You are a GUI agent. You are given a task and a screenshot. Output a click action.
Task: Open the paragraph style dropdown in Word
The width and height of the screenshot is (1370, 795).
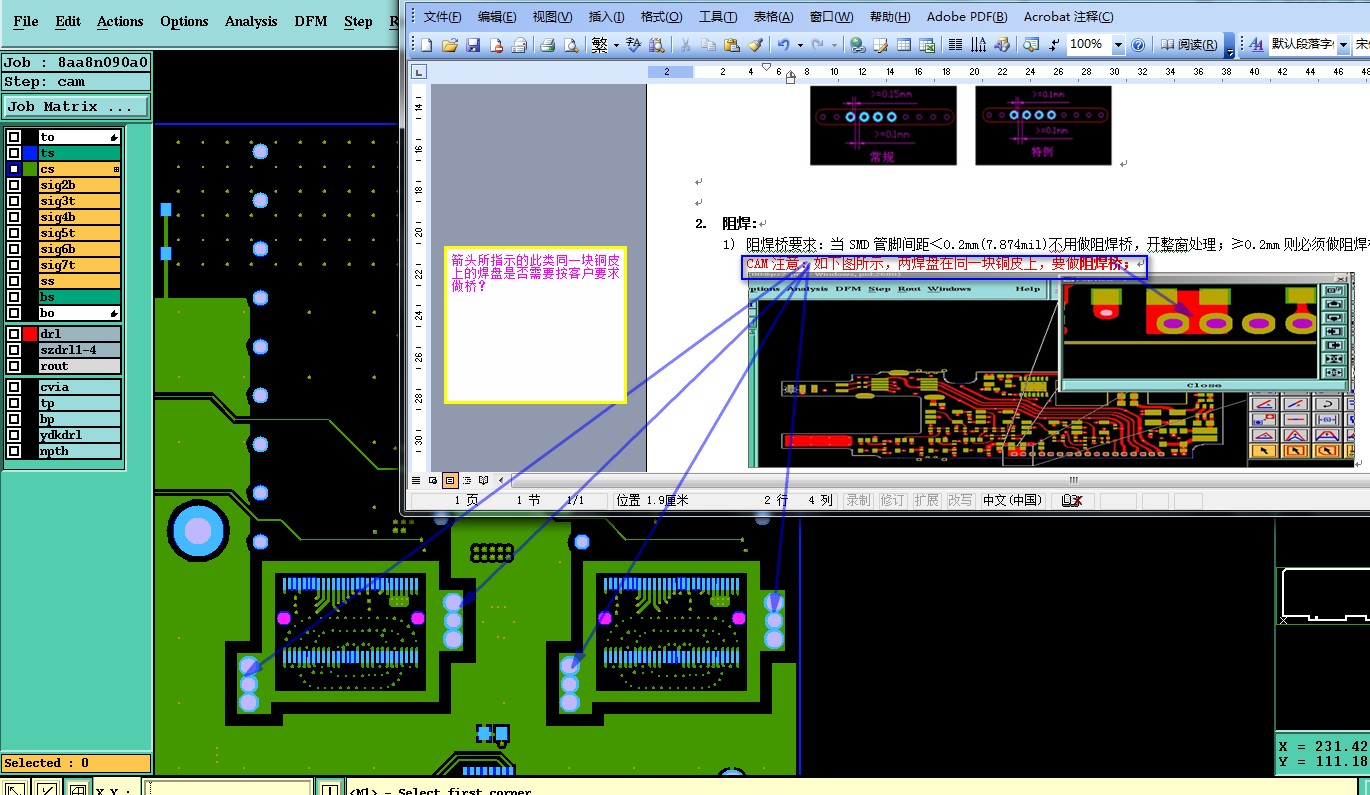point(1343,45)
